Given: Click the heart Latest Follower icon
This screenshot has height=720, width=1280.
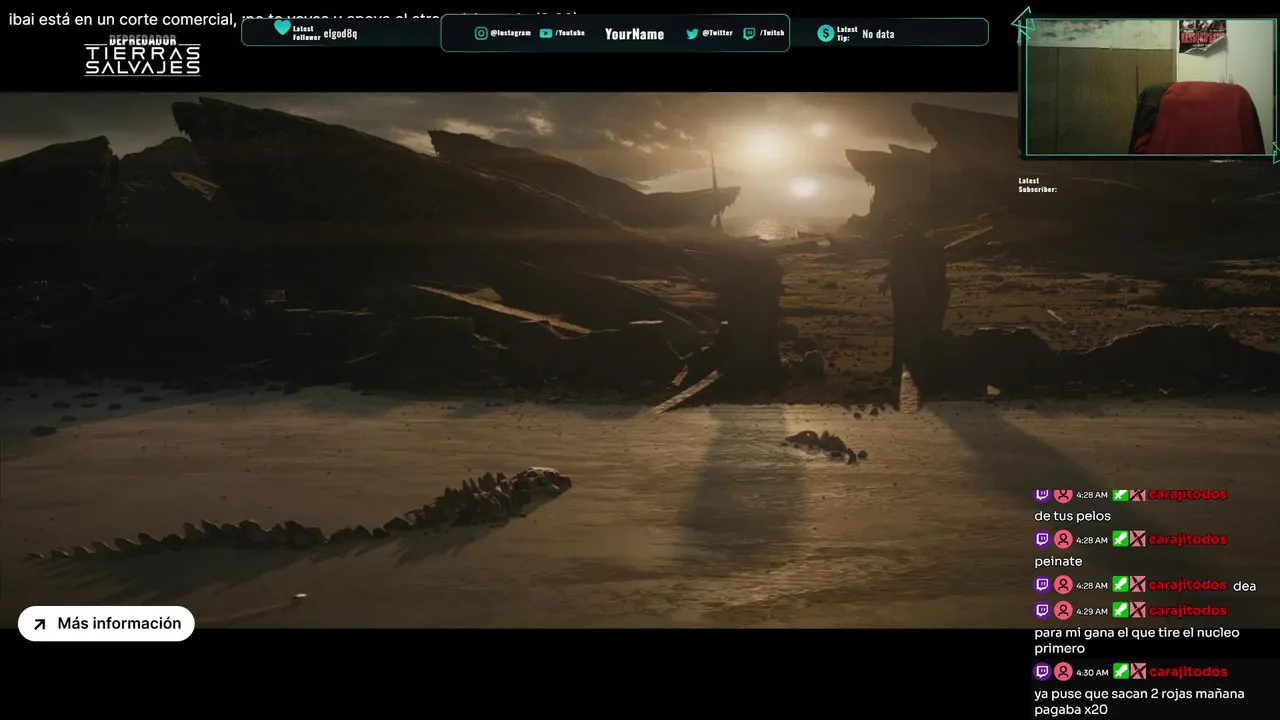Looking at the screenshot, I should pyautogui.click(x=282, y=28).
